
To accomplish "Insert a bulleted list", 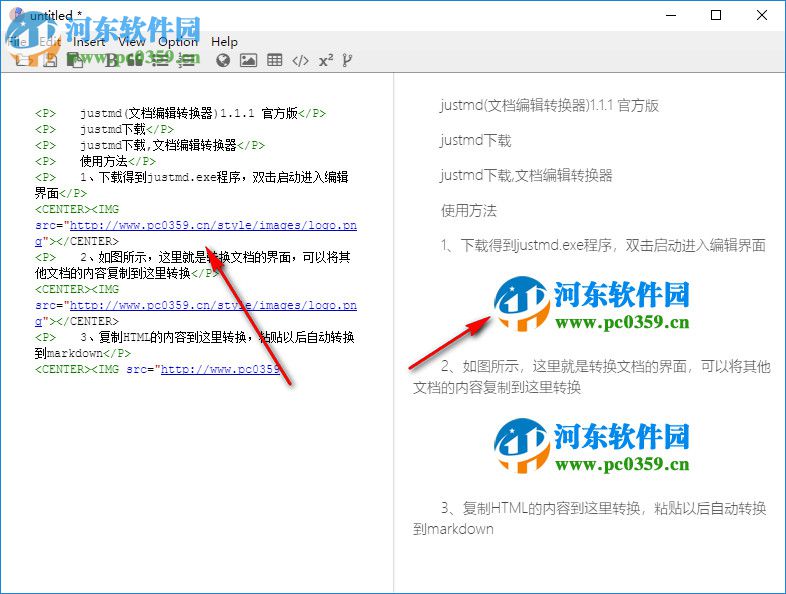I will (x=160, y=61).
